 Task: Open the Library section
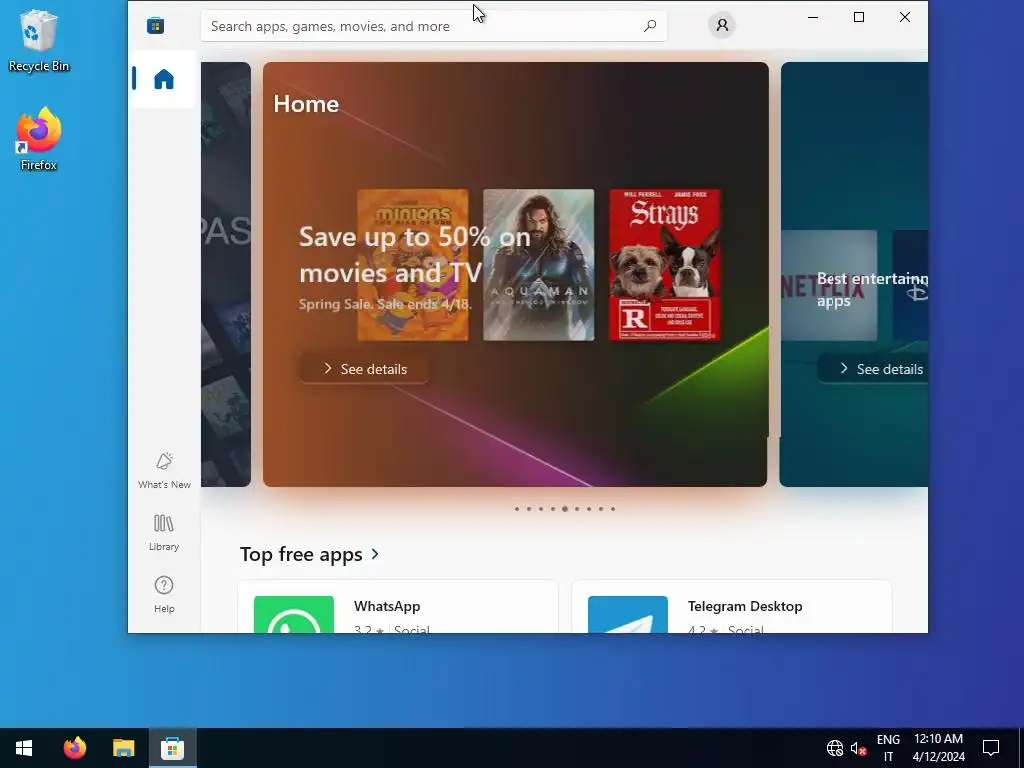(164, 532)
